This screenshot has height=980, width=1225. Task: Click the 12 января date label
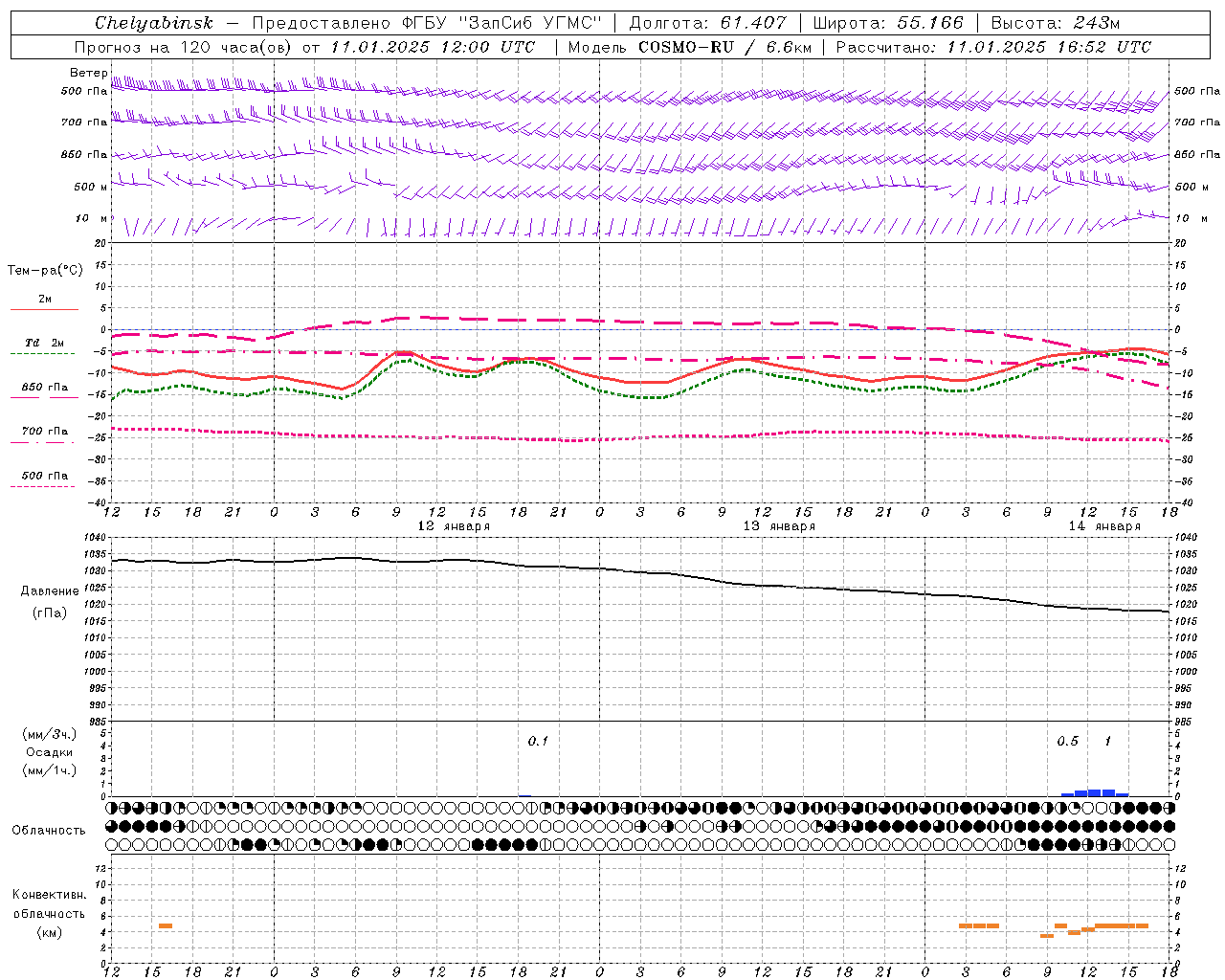click(454, 526)
